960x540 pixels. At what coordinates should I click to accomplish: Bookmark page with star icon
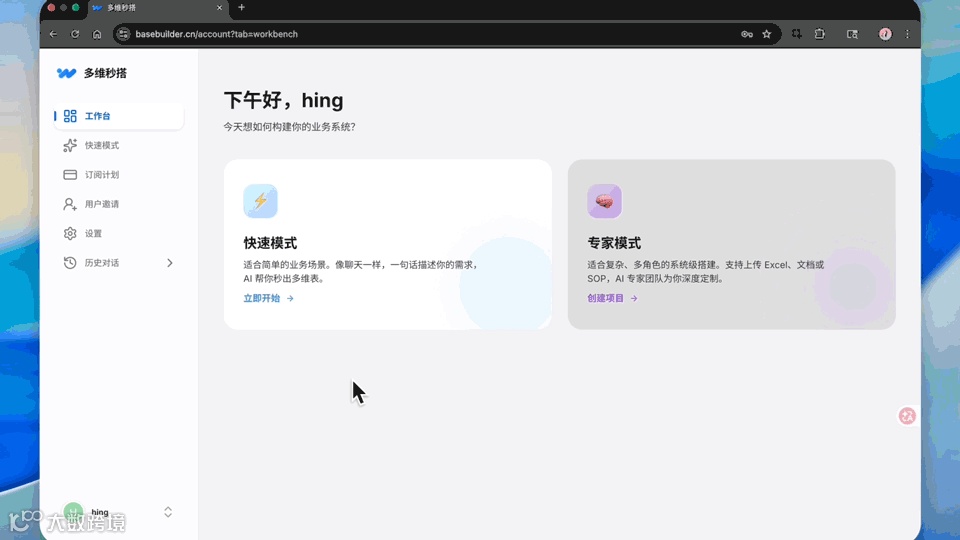point(767,34)
